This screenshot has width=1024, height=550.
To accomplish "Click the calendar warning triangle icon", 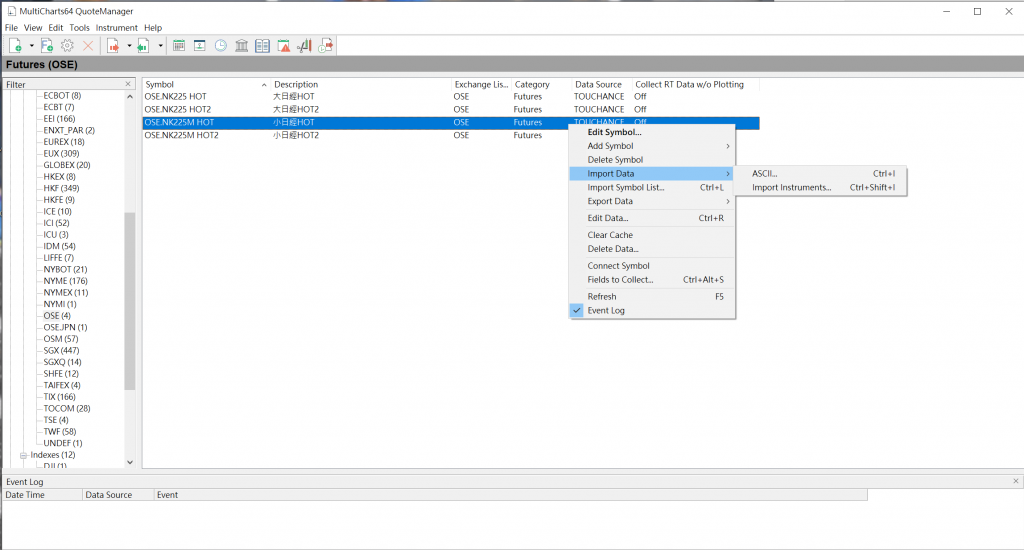I will pos(283,46).
